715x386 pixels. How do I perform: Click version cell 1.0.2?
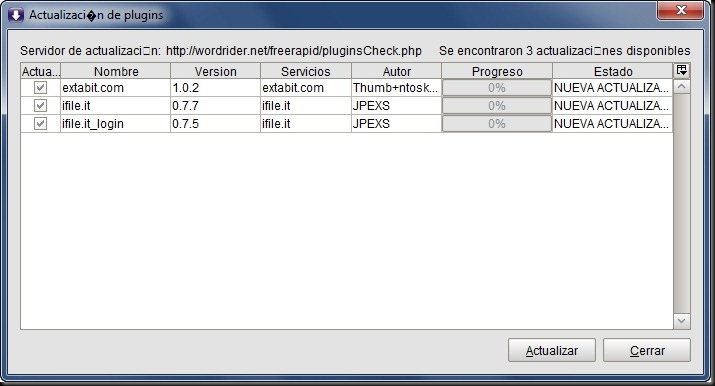pos(215,87)
